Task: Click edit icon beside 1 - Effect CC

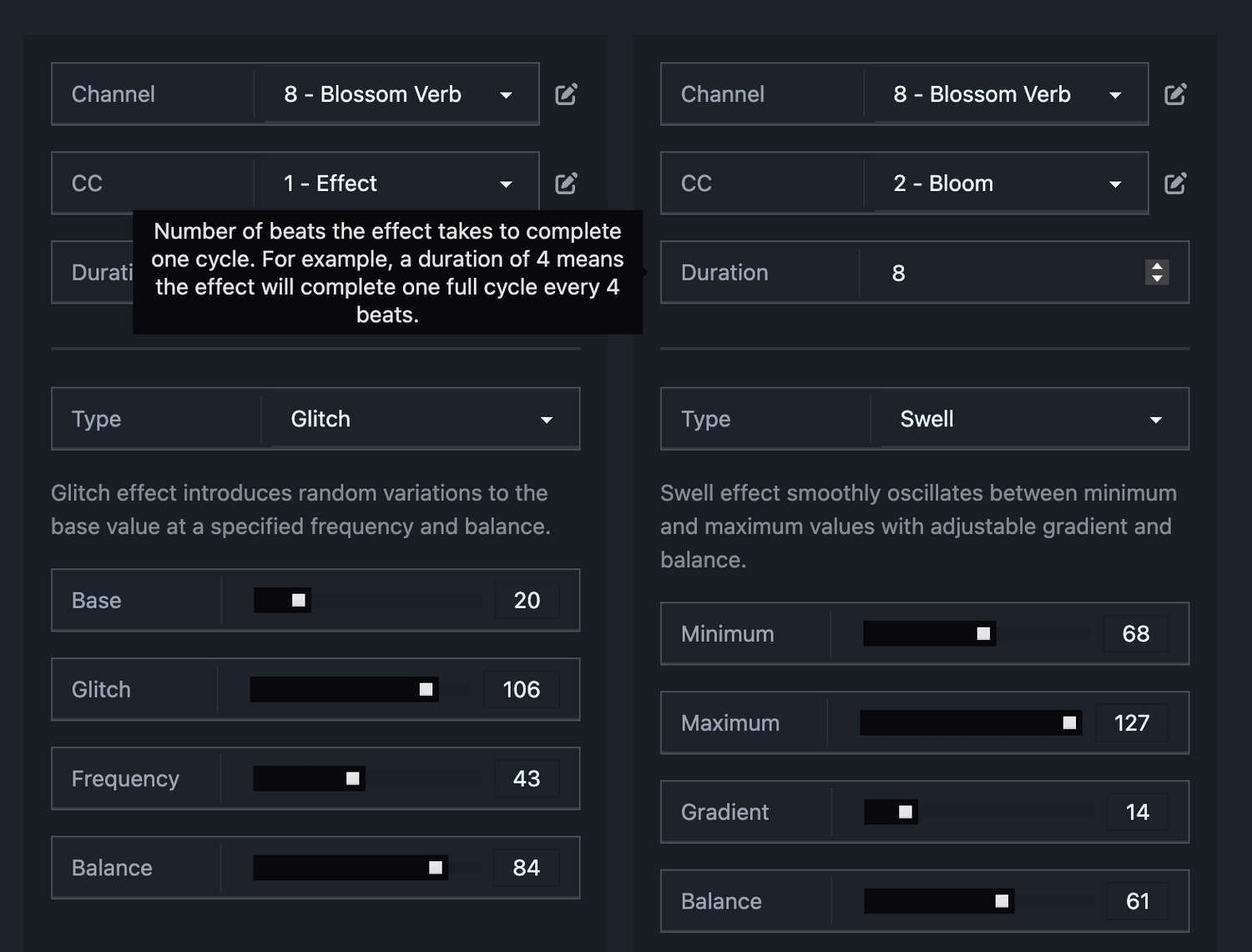Action: [566, 184]
